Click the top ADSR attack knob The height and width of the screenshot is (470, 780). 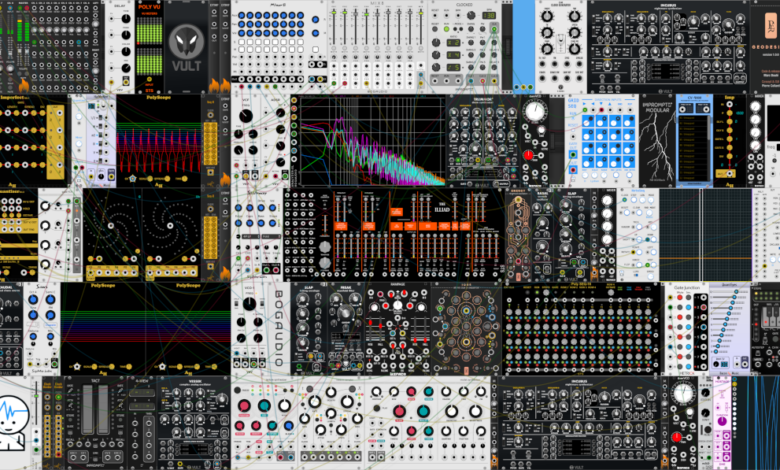coord(281,113)
